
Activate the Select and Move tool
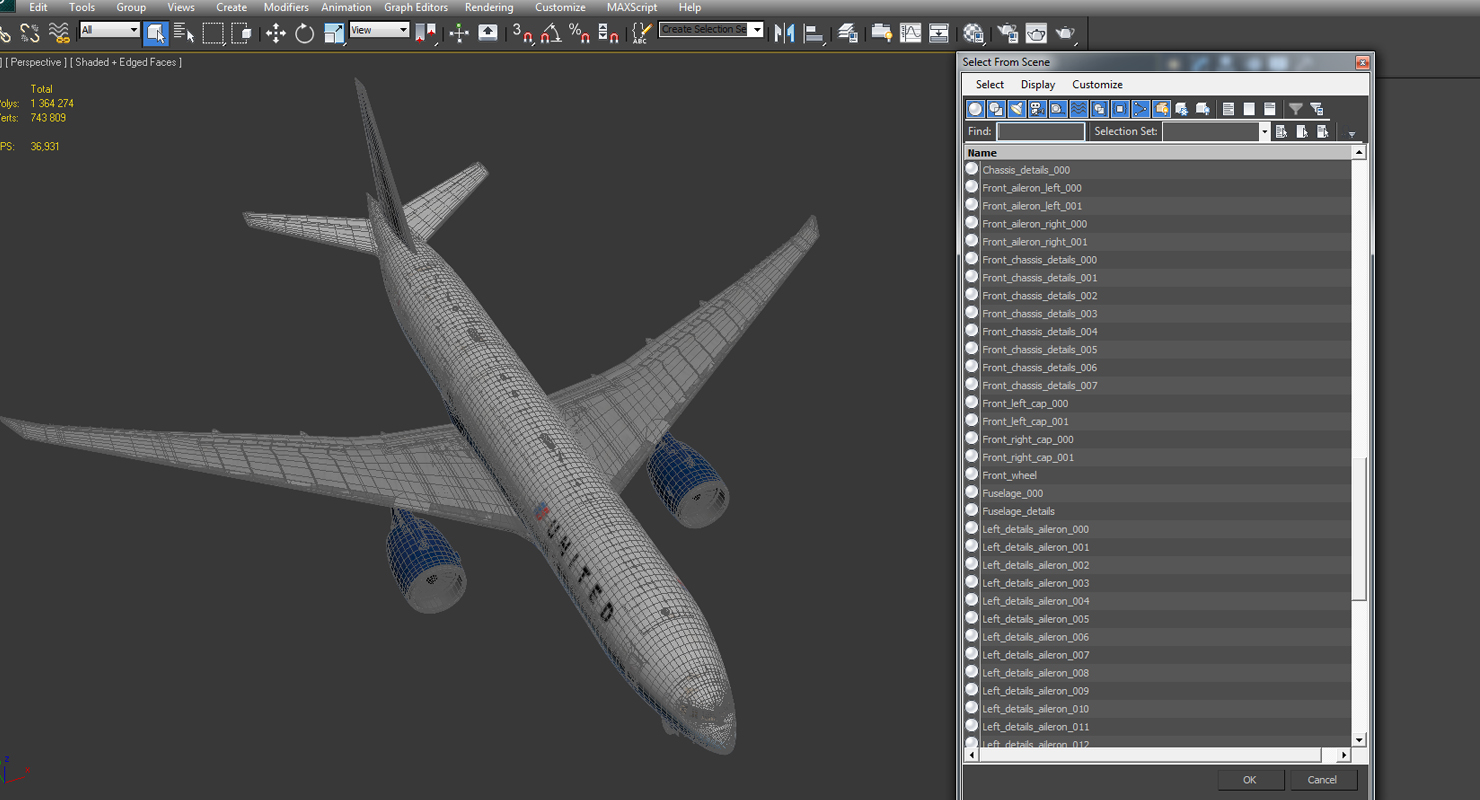click(276, 33)
